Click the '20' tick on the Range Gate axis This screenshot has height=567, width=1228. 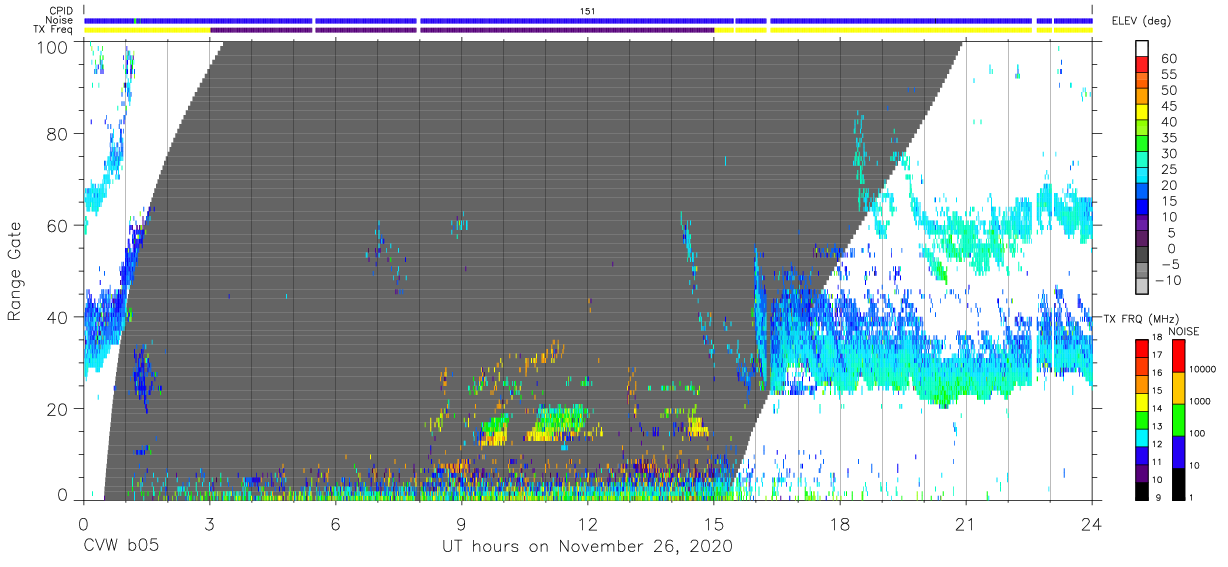(x=57, y=408)
